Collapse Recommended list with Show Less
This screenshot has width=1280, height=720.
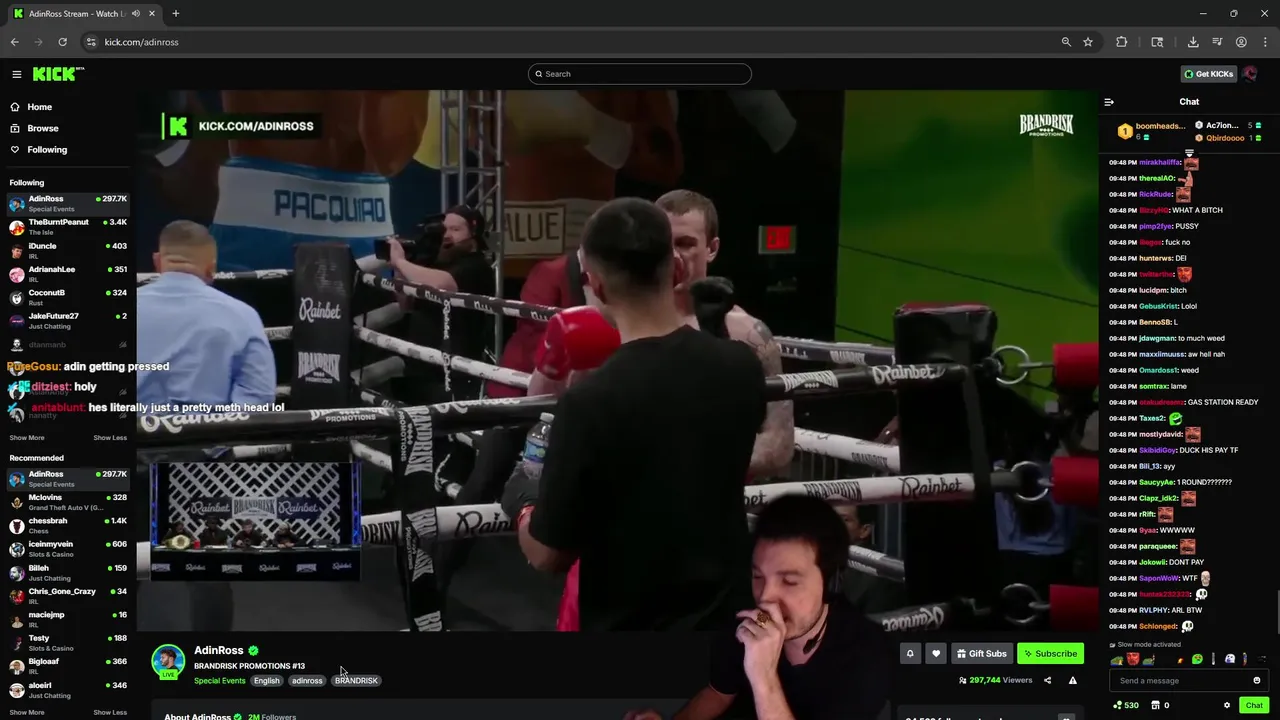click(x=110, y=712)
